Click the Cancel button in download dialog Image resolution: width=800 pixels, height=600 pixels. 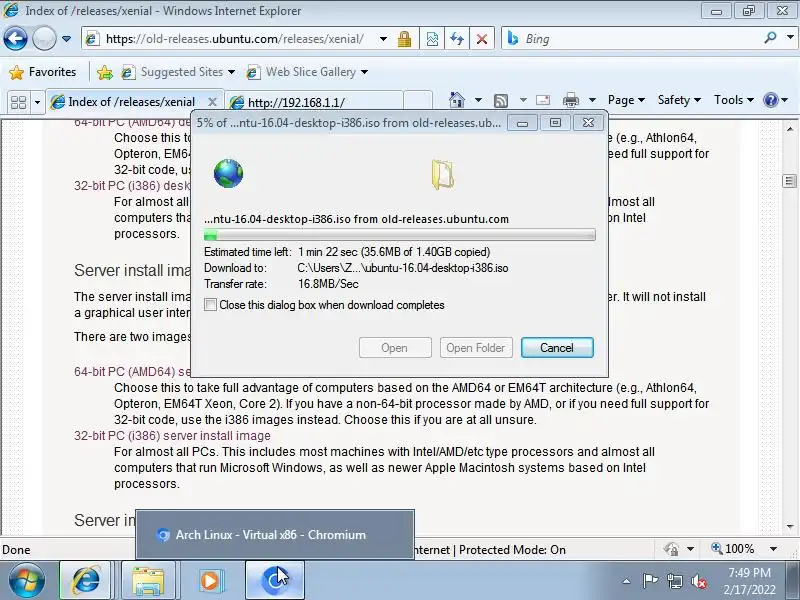tap(557, 348)
